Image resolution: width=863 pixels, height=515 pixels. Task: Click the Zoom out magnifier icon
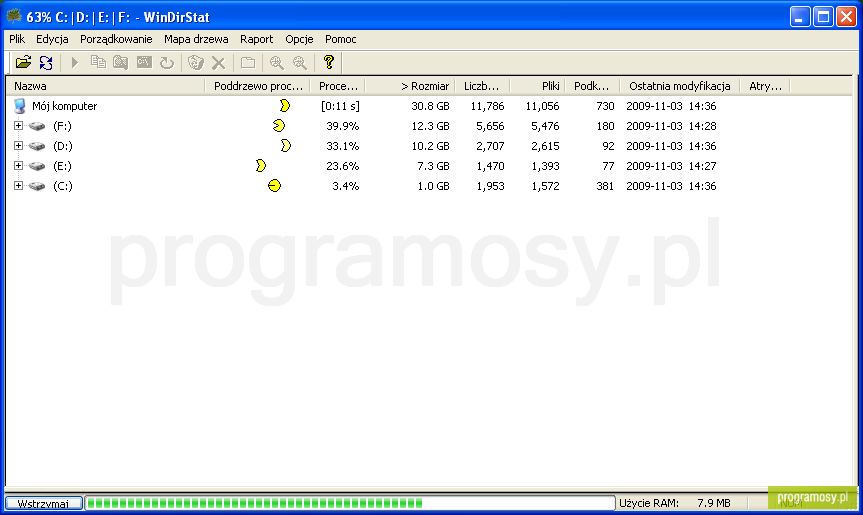coord(299,63)
